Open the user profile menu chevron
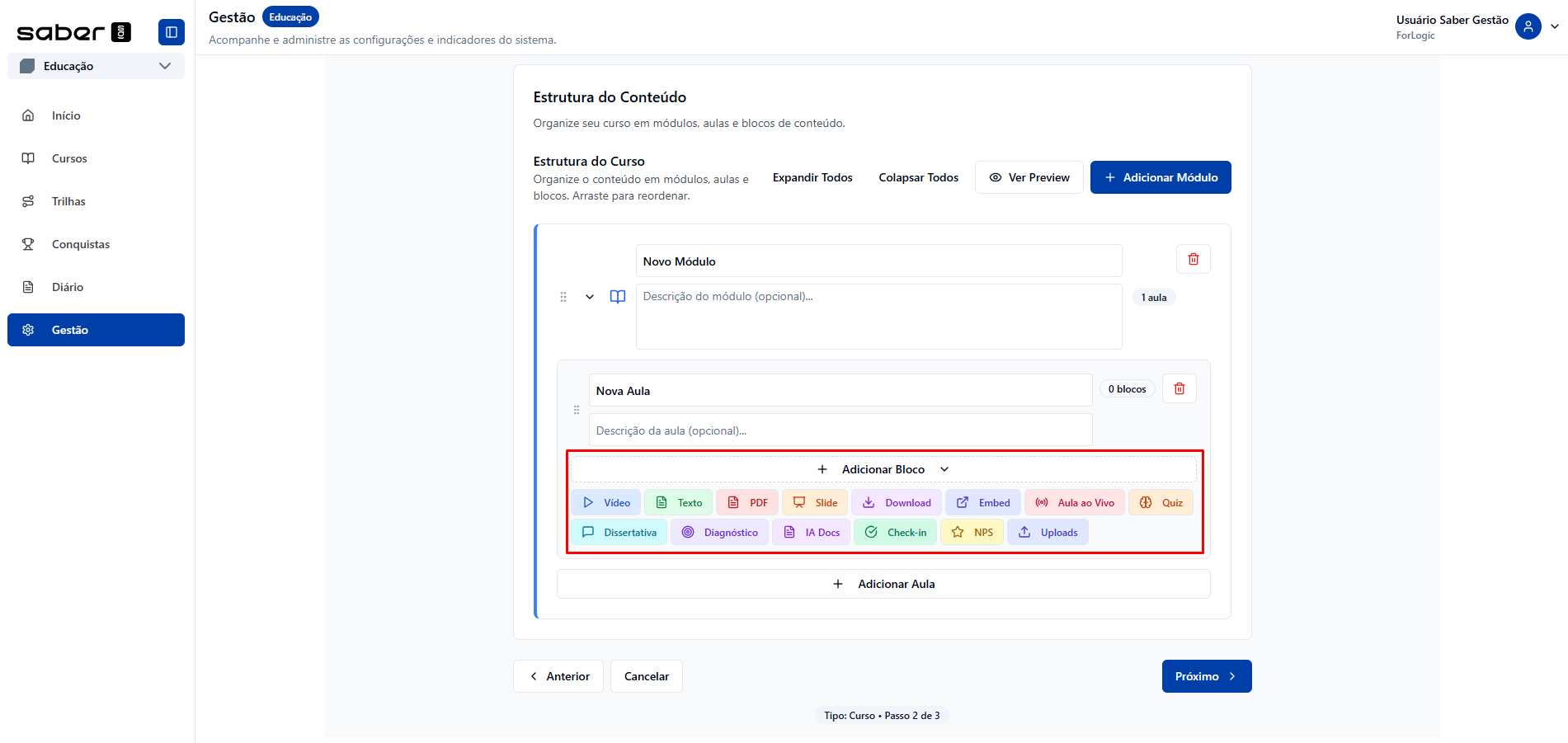Screen dimensions: 1568x743 point(1555,26)
